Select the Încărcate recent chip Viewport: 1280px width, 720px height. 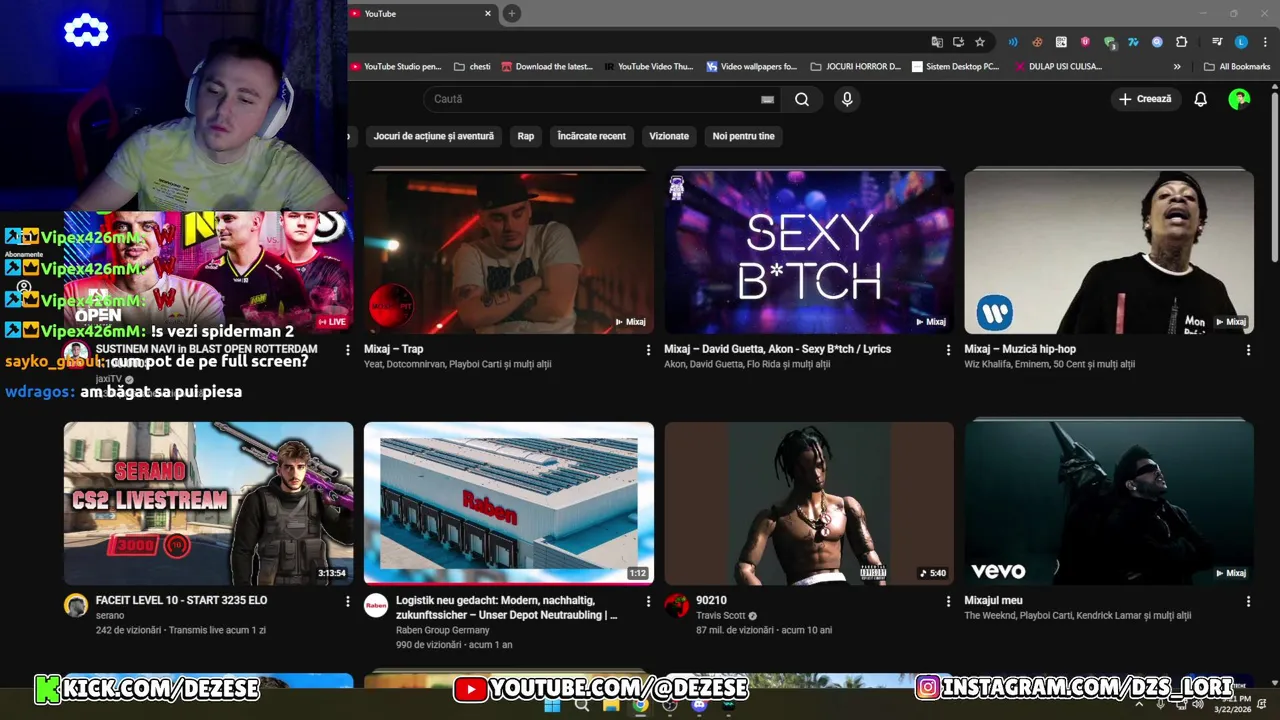tap(591, 136)
